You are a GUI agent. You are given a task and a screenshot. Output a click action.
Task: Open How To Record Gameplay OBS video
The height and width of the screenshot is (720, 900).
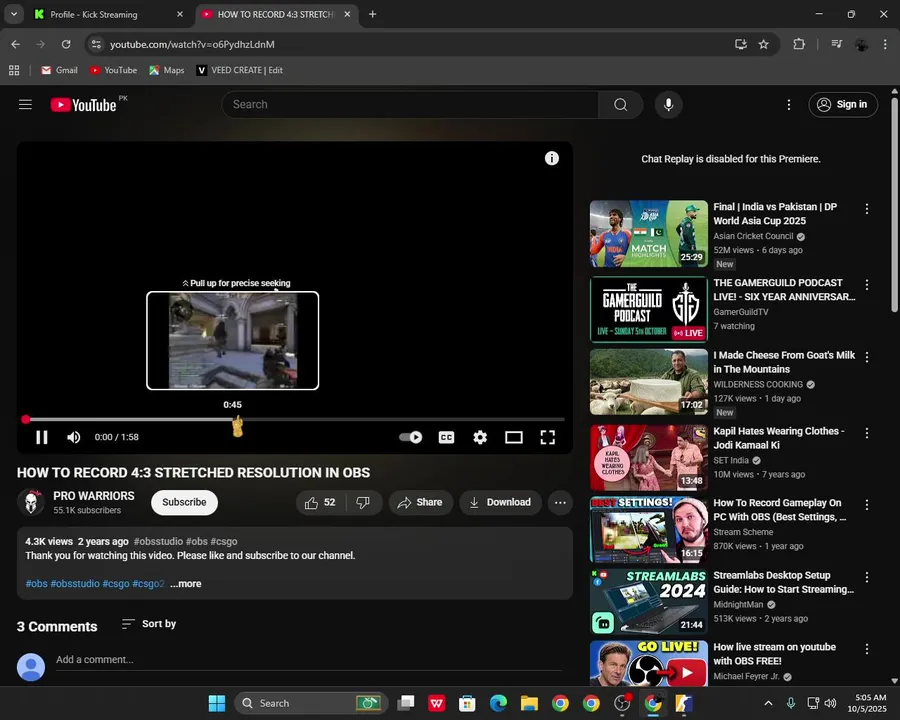pos(649,530)
